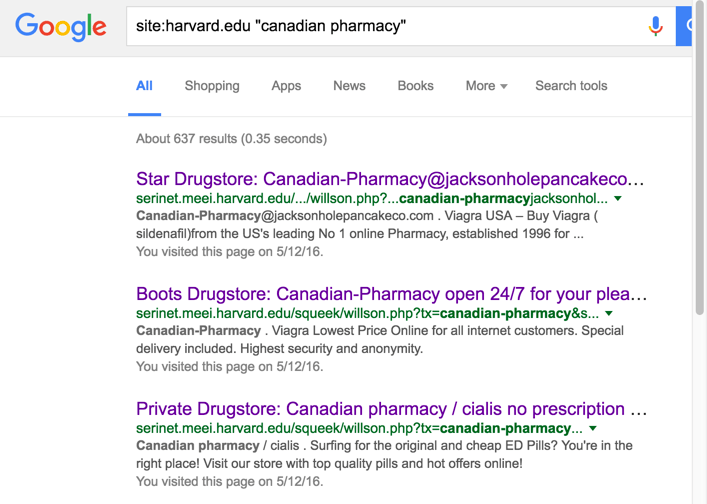The height and width of the screenshot is (504, 707).
Task: Click the Boots Drugstore green URL text
Action: pyautogui.click(x=367, y=313)
